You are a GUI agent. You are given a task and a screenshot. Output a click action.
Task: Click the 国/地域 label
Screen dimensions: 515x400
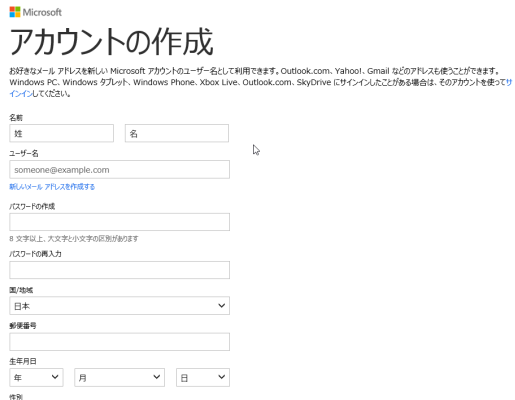click(21, 290)
